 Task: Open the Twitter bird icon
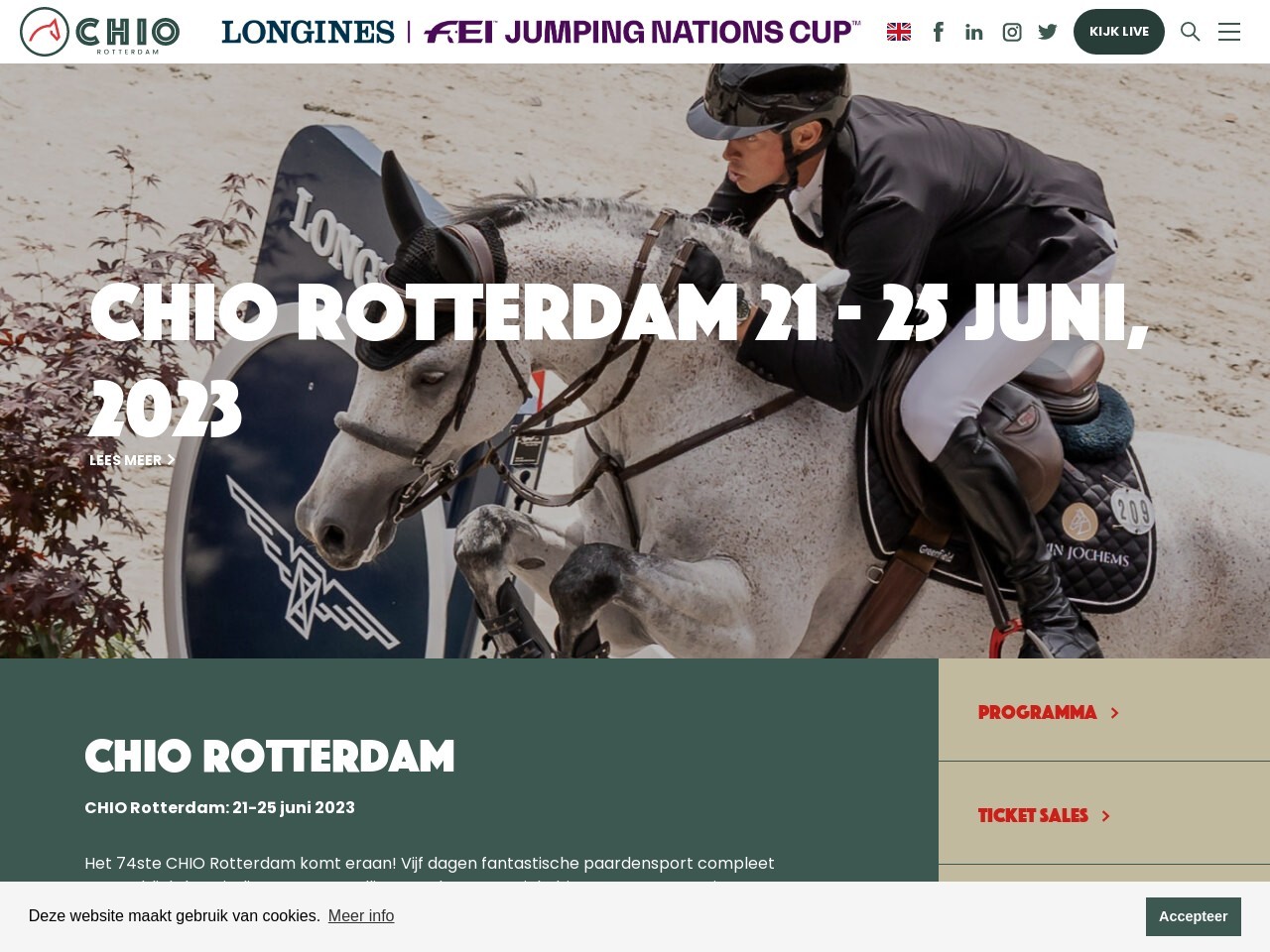pyautogui.click(x=1048, y=32)
